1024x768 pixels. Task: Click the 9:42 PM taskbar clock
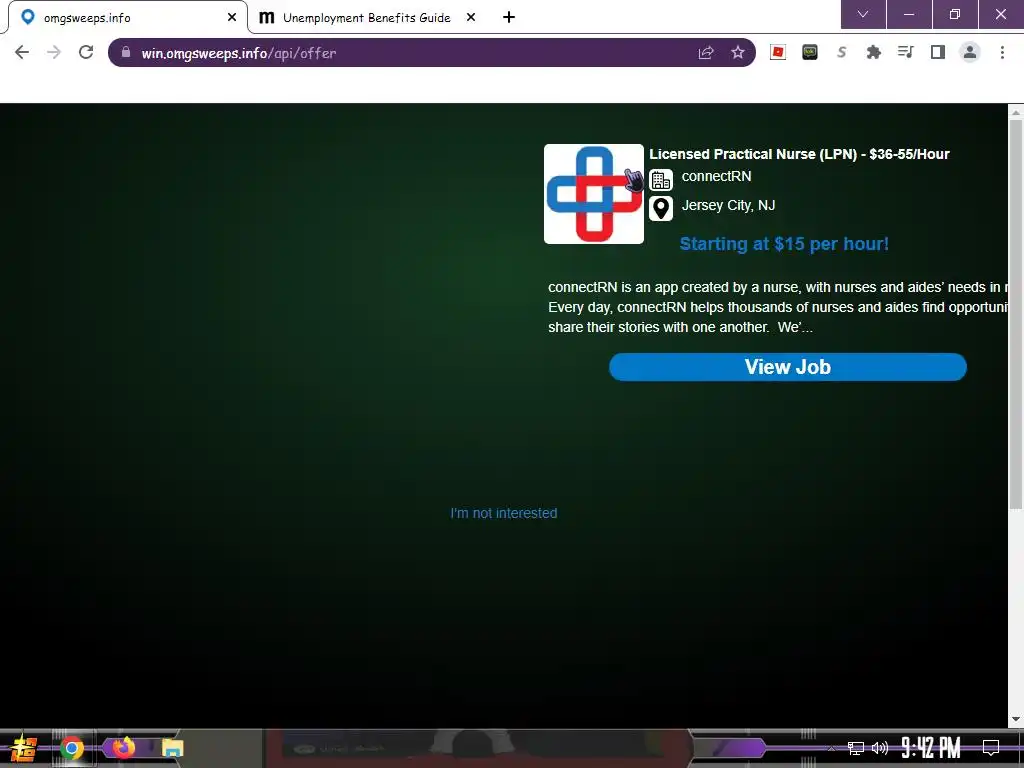(931, 748)
